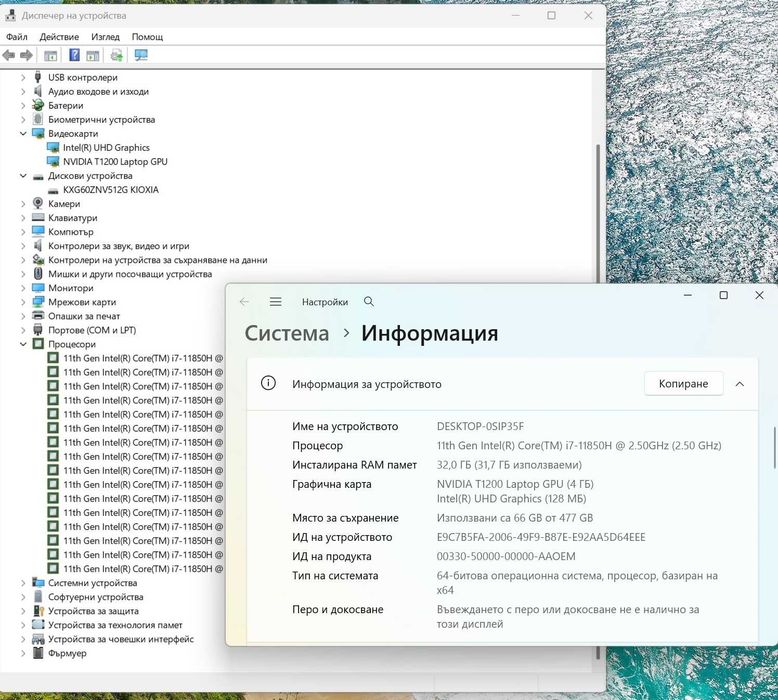778x700 pixels.
Task: Click device ID value E9C7B5FA-2006-49F9-B87E-E92AA5D64EEE
Action: 541,537
